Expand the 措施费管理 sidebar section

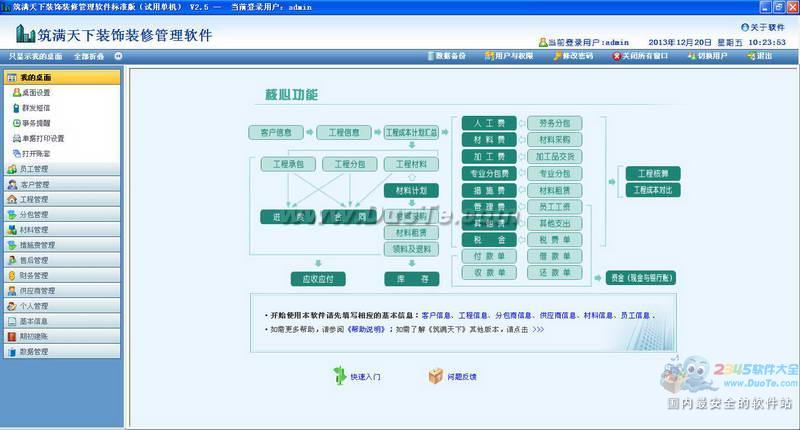coord(62,245)
